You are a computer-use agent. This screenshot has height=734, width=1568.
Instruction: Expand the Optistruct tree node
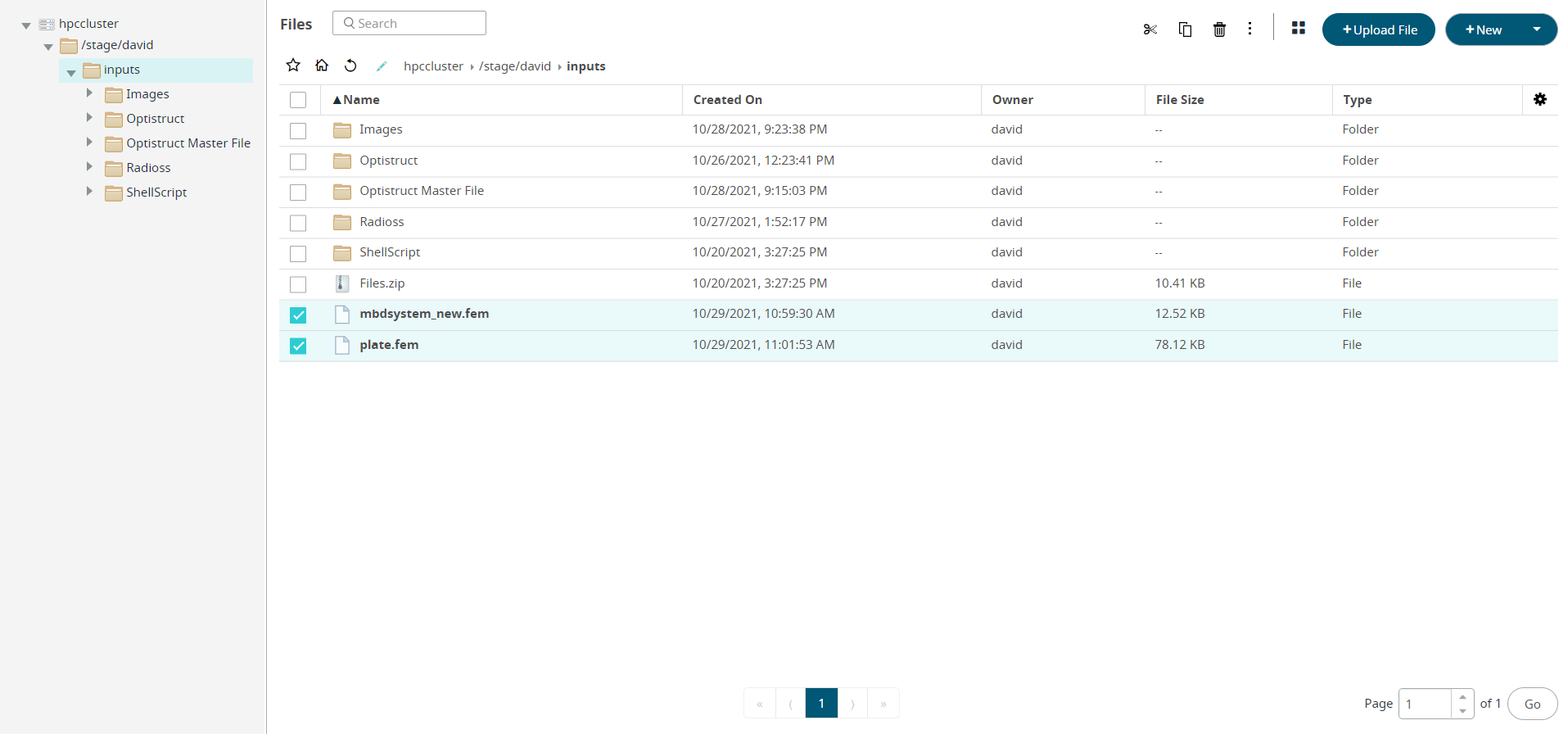(x=89, y=118)
